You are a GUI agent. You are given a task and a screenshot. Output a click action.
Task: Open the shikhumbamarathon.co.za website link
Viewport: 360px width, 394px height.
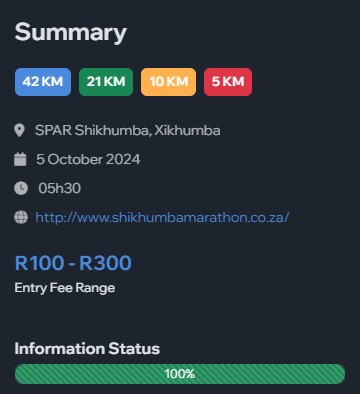point(162,217)
